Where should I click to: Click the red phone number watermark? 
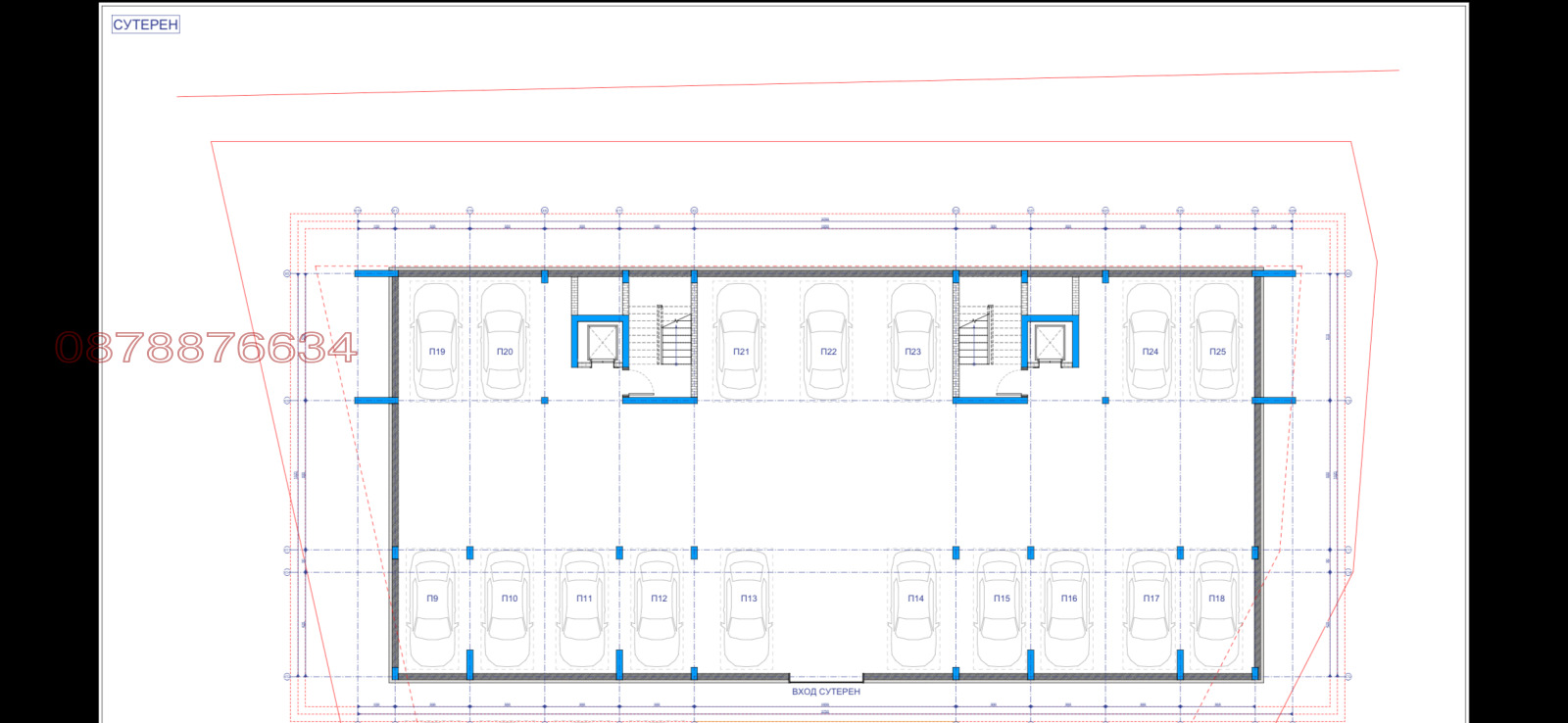click(x=206, y=348)
